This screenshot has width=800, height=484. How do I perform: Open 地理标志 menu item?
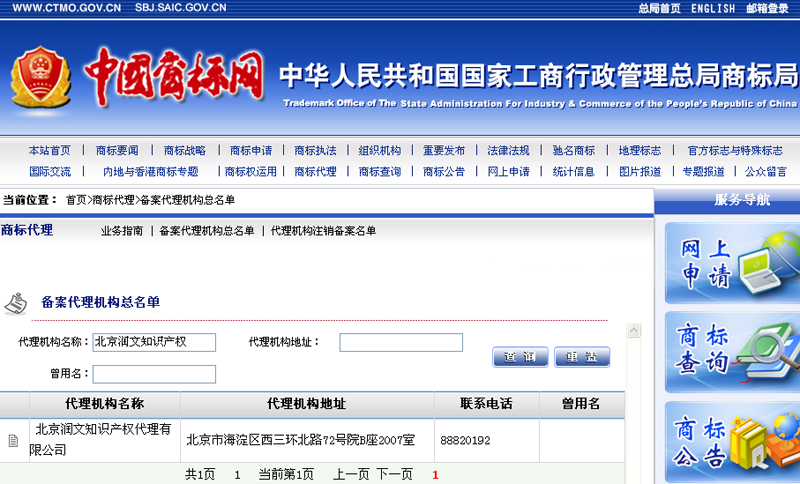[640, 150]
